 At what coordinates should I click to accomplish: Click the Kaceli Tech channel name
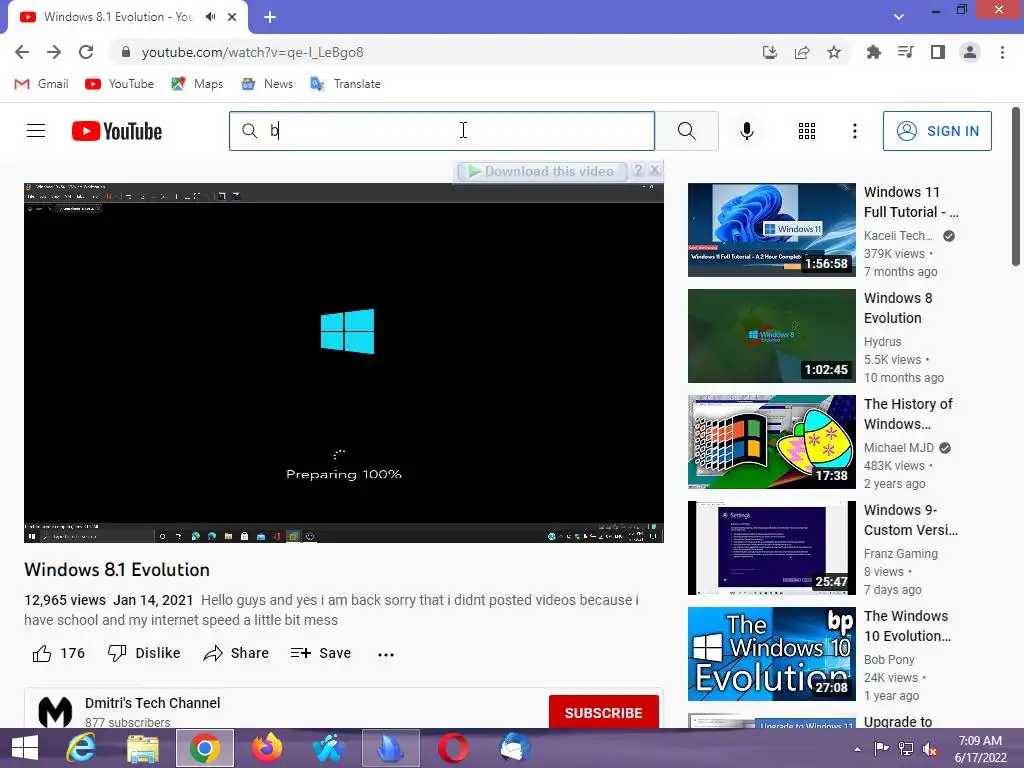(x=898, y=236)
